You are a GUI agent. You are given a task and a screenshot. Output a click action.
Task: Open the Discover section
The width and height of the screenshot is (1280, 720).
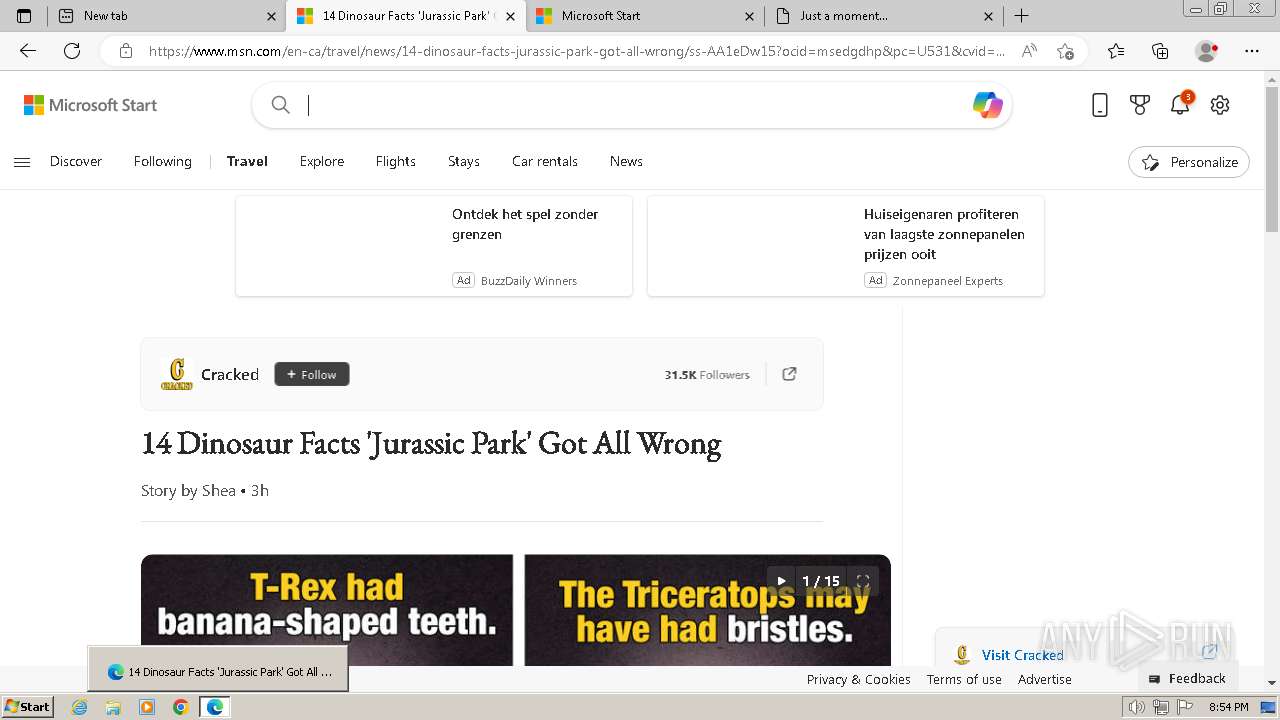76,161
